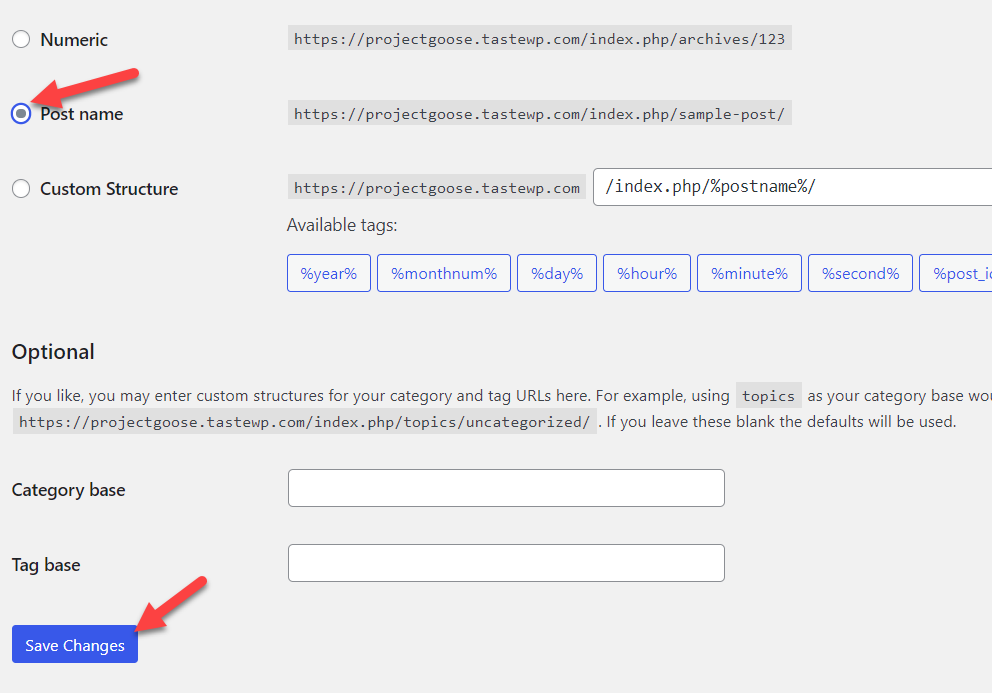Click the Tag base label
The image size is (992, 693).
tap(46, 565)
